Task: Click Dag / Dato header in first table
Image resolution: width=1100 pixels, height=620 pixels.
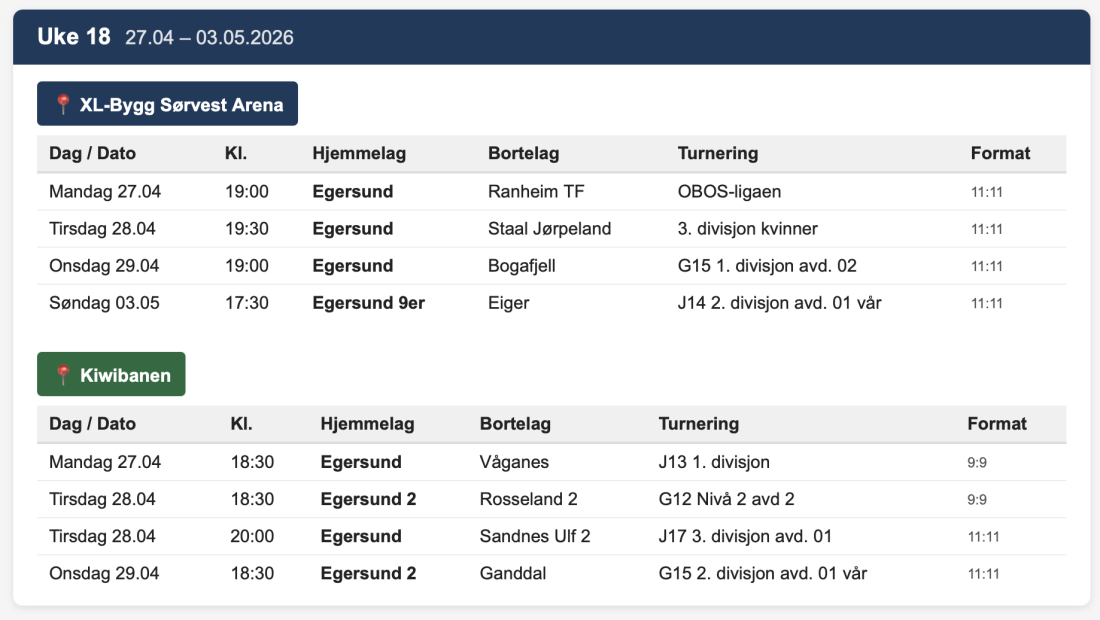Action: 92,153
